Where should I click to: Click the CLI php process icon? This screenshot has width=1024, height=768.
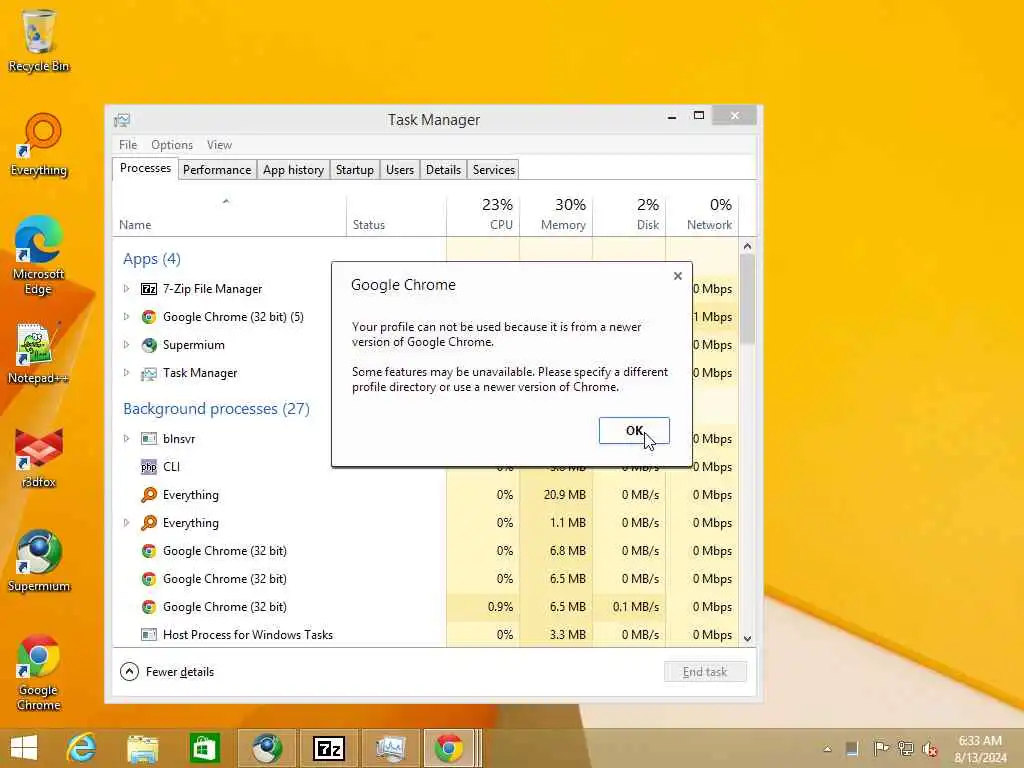(149, 467)
